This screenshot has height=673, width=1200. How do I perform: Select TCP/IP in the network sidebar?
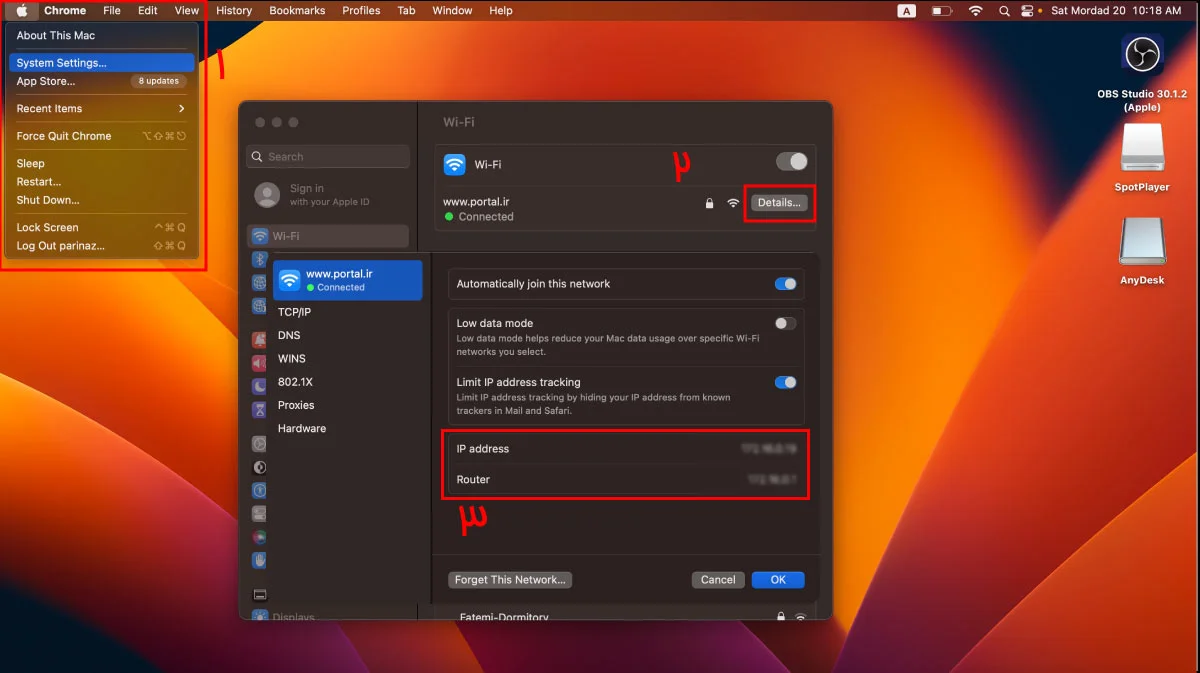coord(294,312)
